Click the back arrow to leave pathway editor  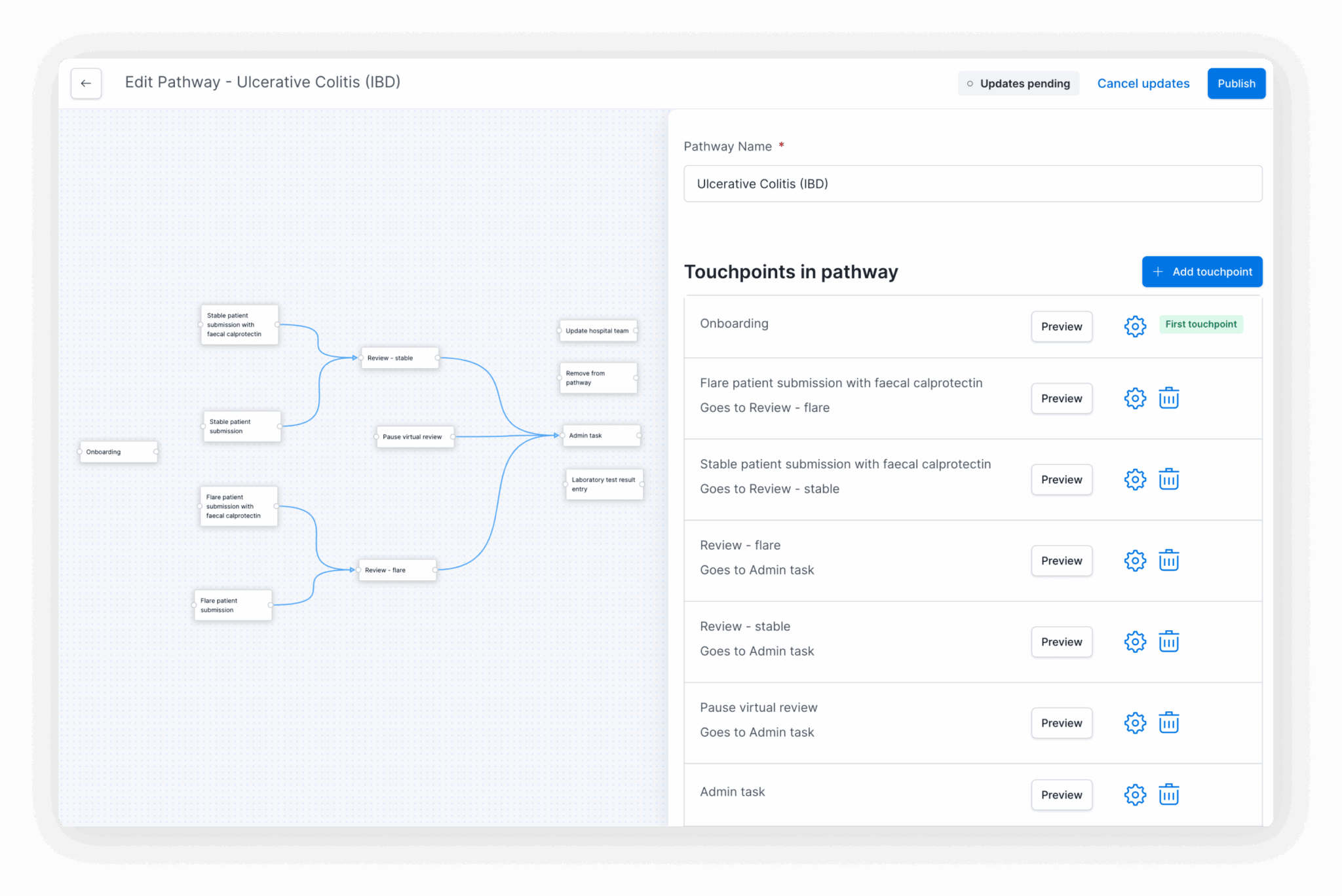[86, 83]
